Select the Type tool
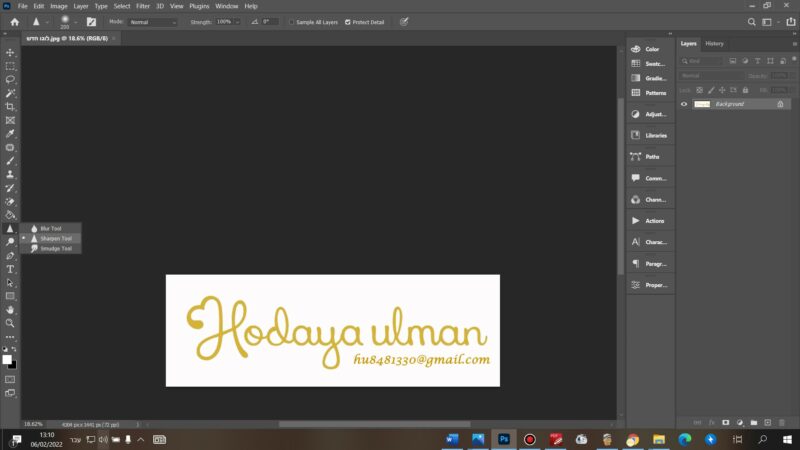This screenshot has width=800, height=450. [x=11, y=269]
